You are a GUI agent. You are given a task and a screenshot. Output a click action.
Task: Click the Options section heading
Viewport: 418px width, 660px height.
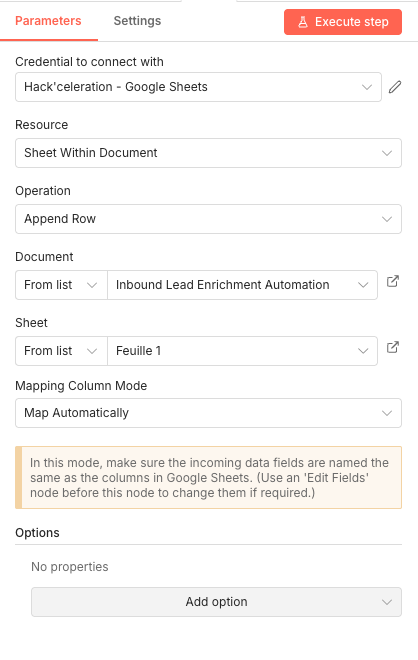click(37, 533)
